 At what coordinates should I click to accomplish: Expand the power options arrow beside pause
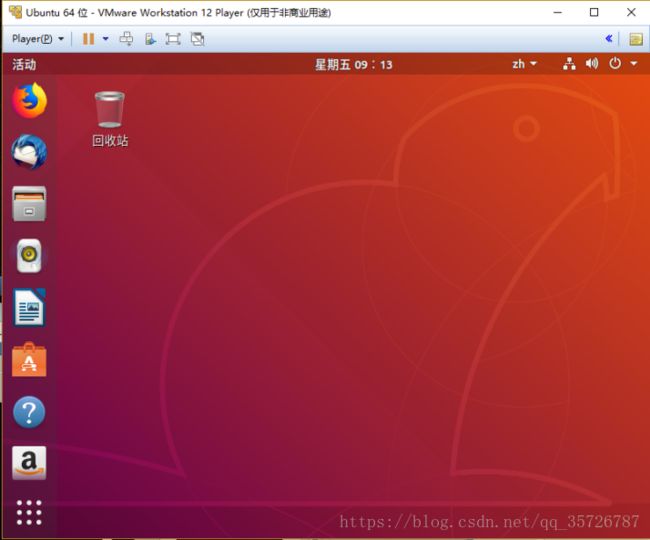coord(105,39)
